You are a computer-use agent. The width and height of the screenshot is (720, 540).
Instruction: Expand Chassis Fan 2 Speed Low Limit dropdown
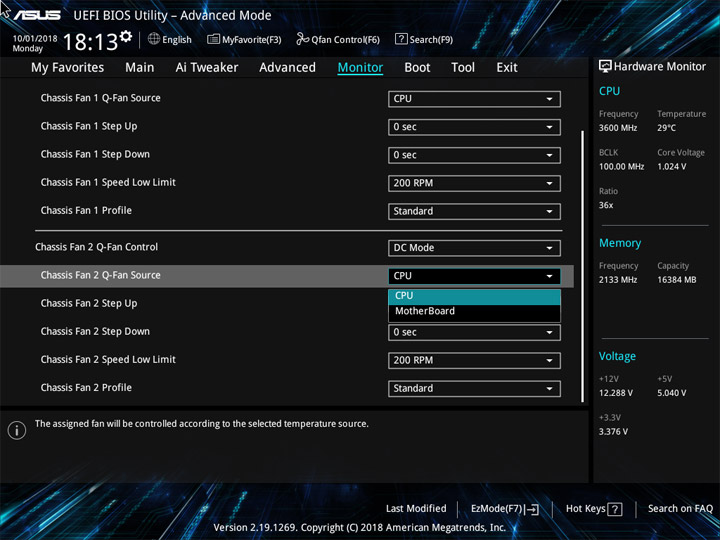(474, 360)
